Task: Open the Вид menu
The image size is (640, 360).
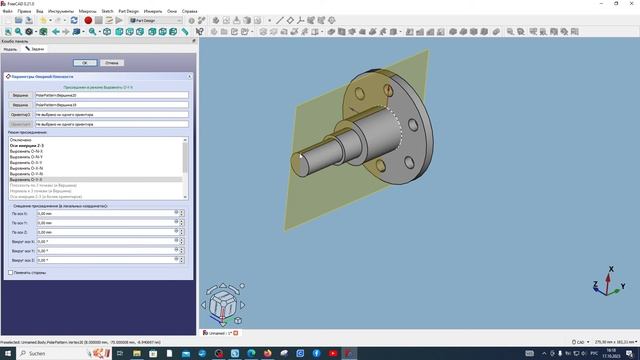Action: 40,11
